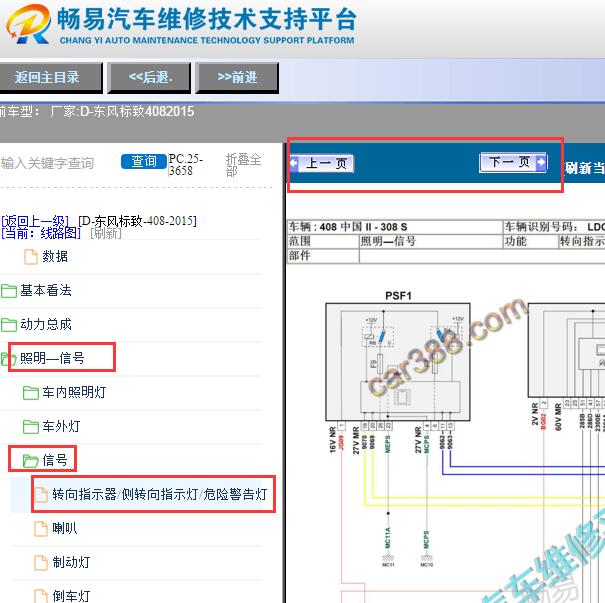This screenshot has width=605, height=603.
Task: Expand the 基本看法 folder icon
Action: click(x=8, y=291)
